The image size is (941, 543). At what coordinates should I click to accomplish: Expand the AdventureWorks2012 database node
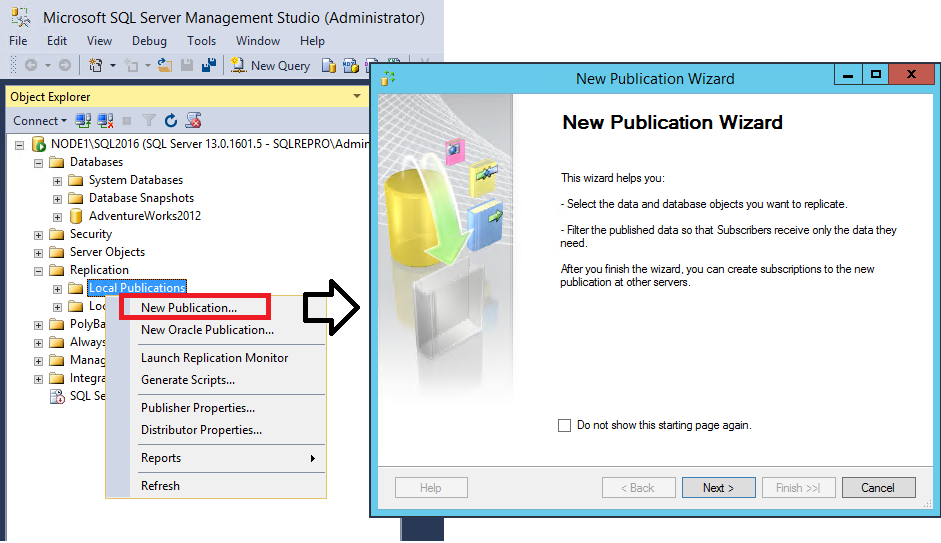[x=58, y=216]
